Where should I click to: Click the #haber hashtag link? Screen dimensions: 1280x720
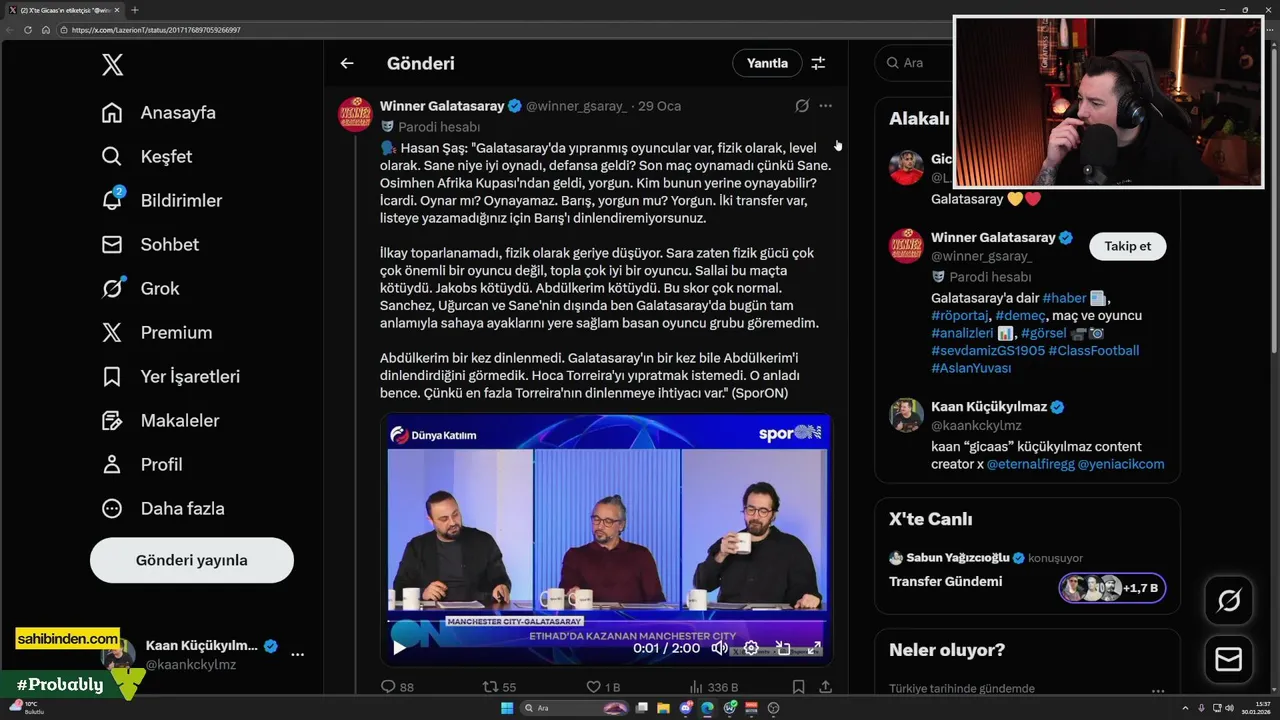pyautogui.click(x=1064, y=298)
